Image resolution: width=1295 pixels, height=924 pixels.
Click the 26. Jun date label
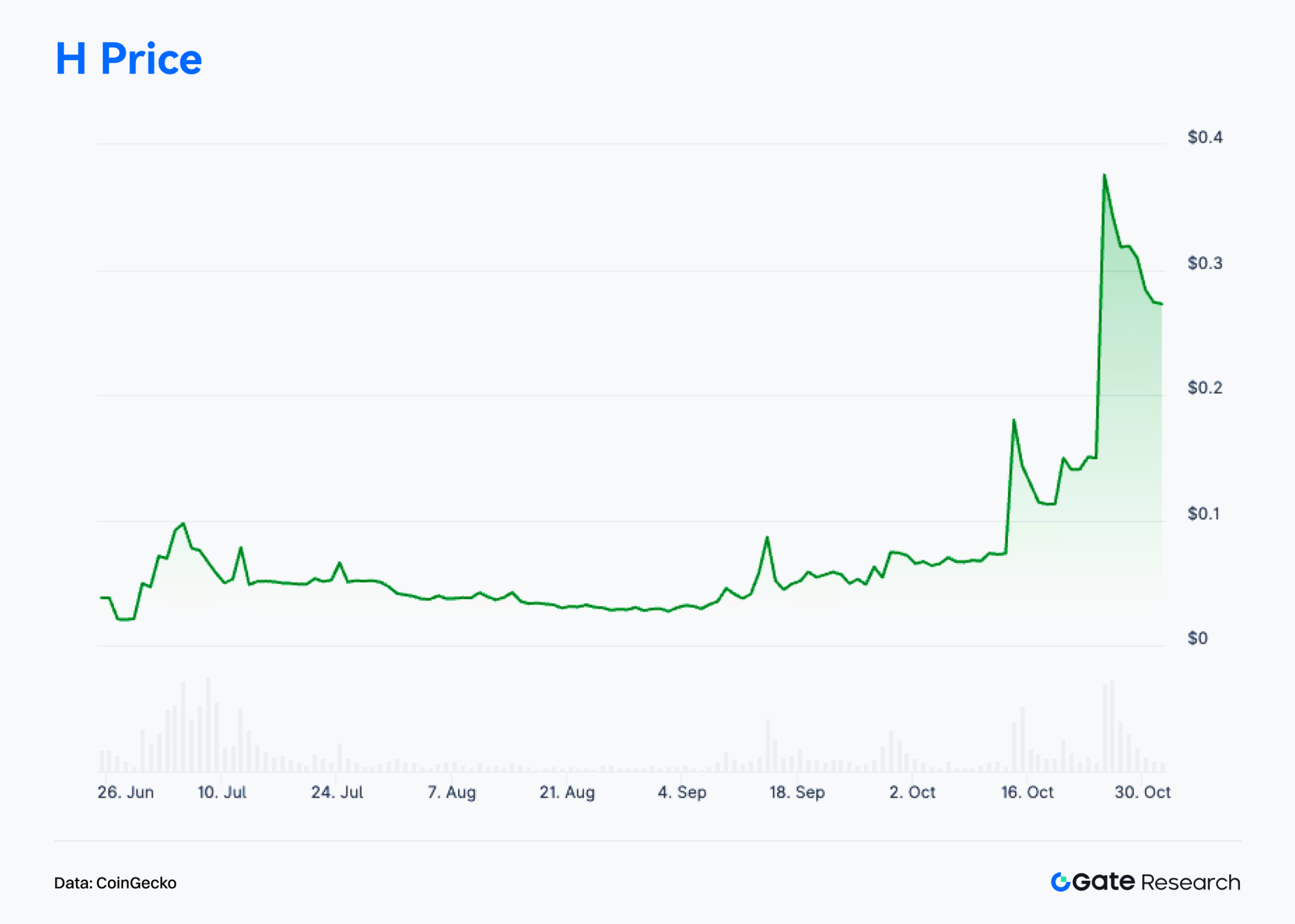(x=125, y=792)
